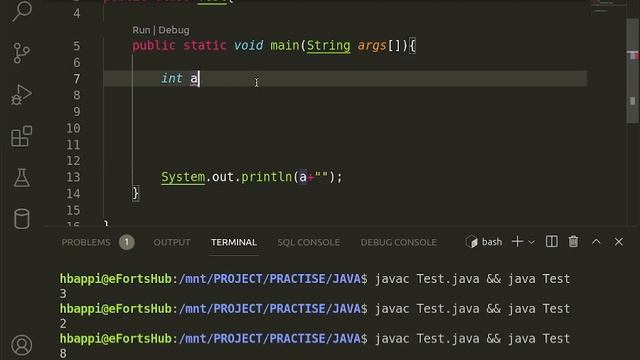Click closing brace on line 14
Viewport: 640px width, 360px height.
tap(136, 193)
